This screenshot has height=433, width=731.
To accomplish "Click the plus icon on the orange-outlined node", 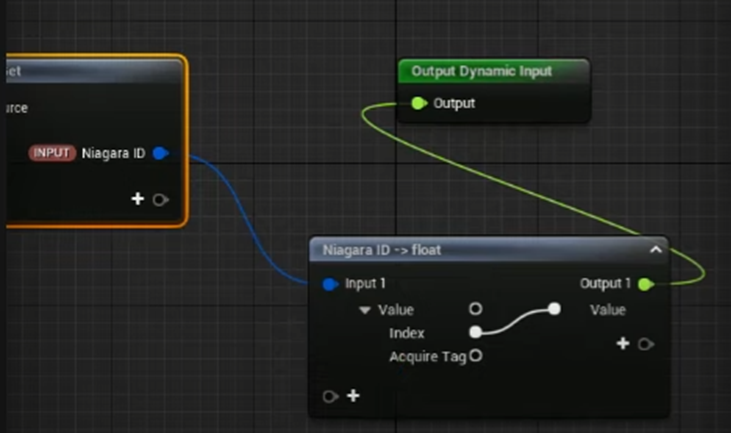I will [x=138, y=199].
